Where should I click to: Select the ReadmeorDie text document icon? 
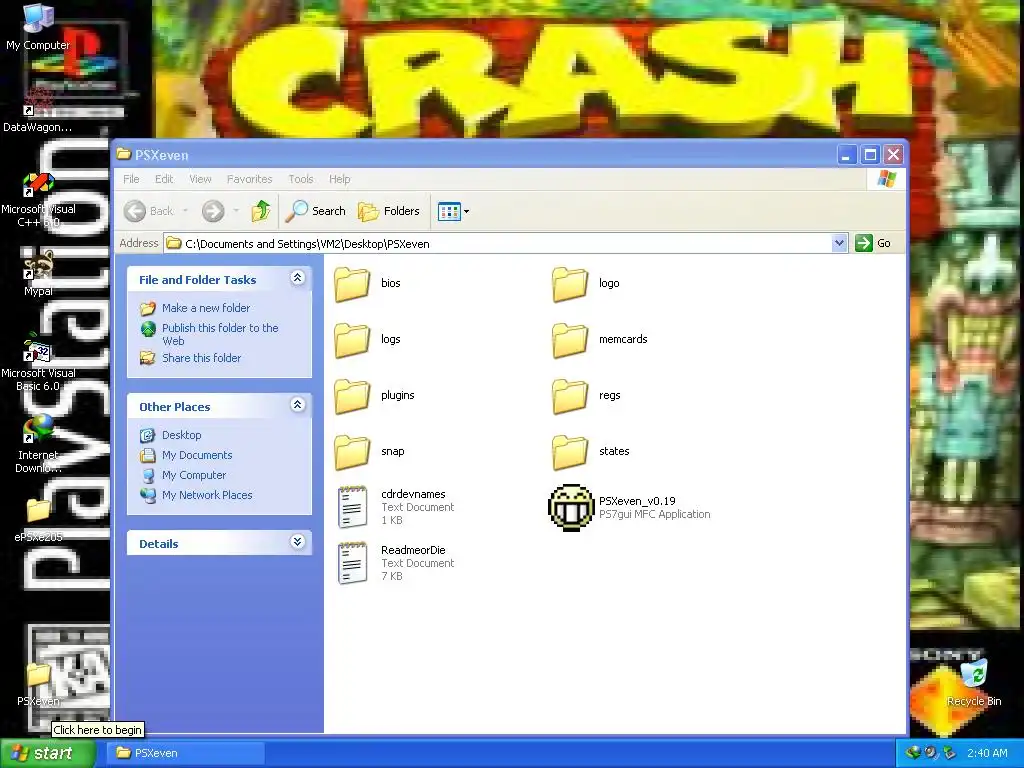[353, 562]
